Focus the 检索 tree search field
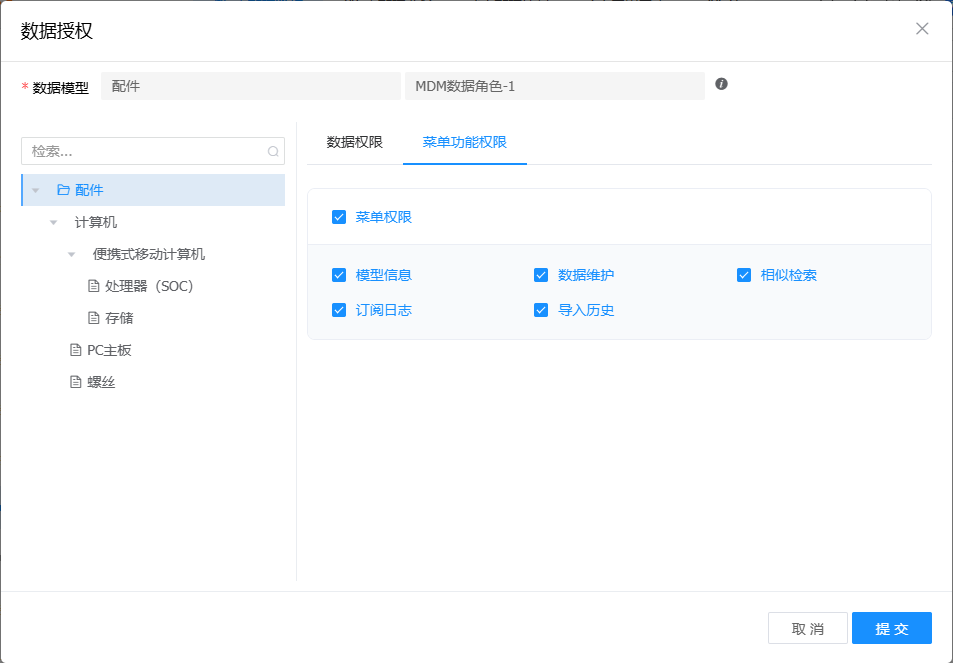Screen dimensions: 953x663 tap(145, 151)
